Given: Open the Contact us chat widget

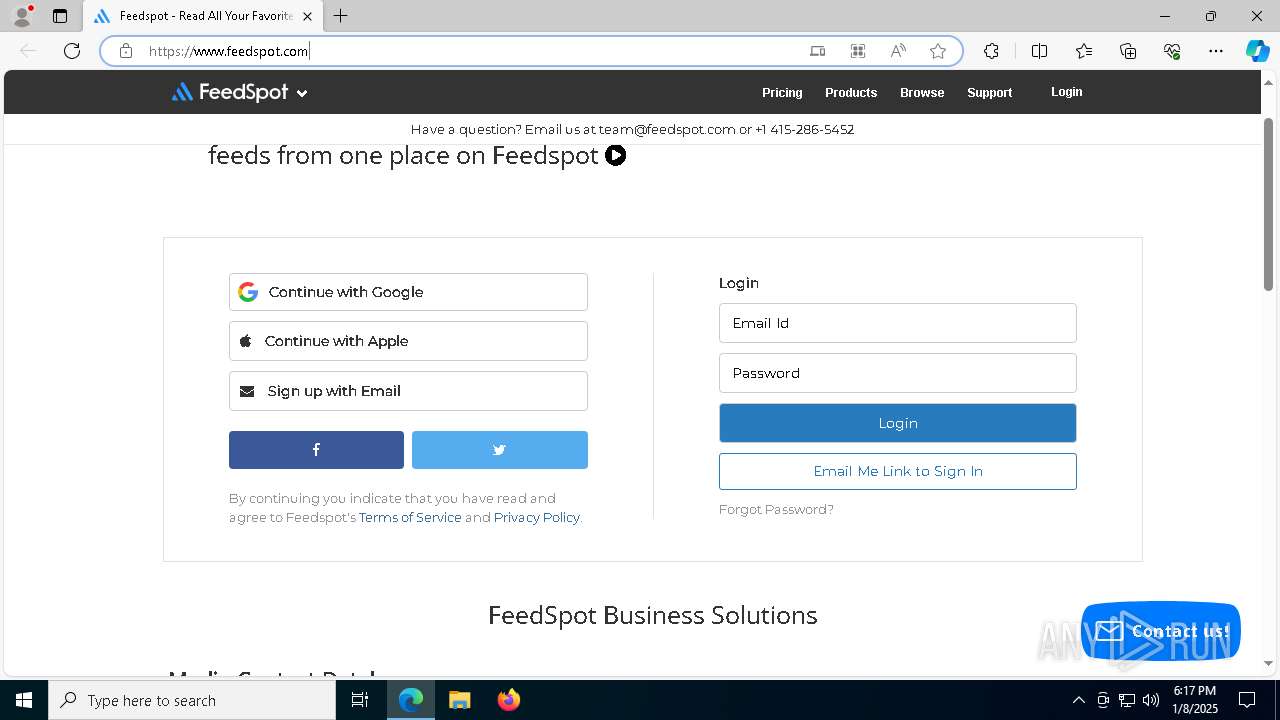Looking at the screenshot, I should point(1161,631).
